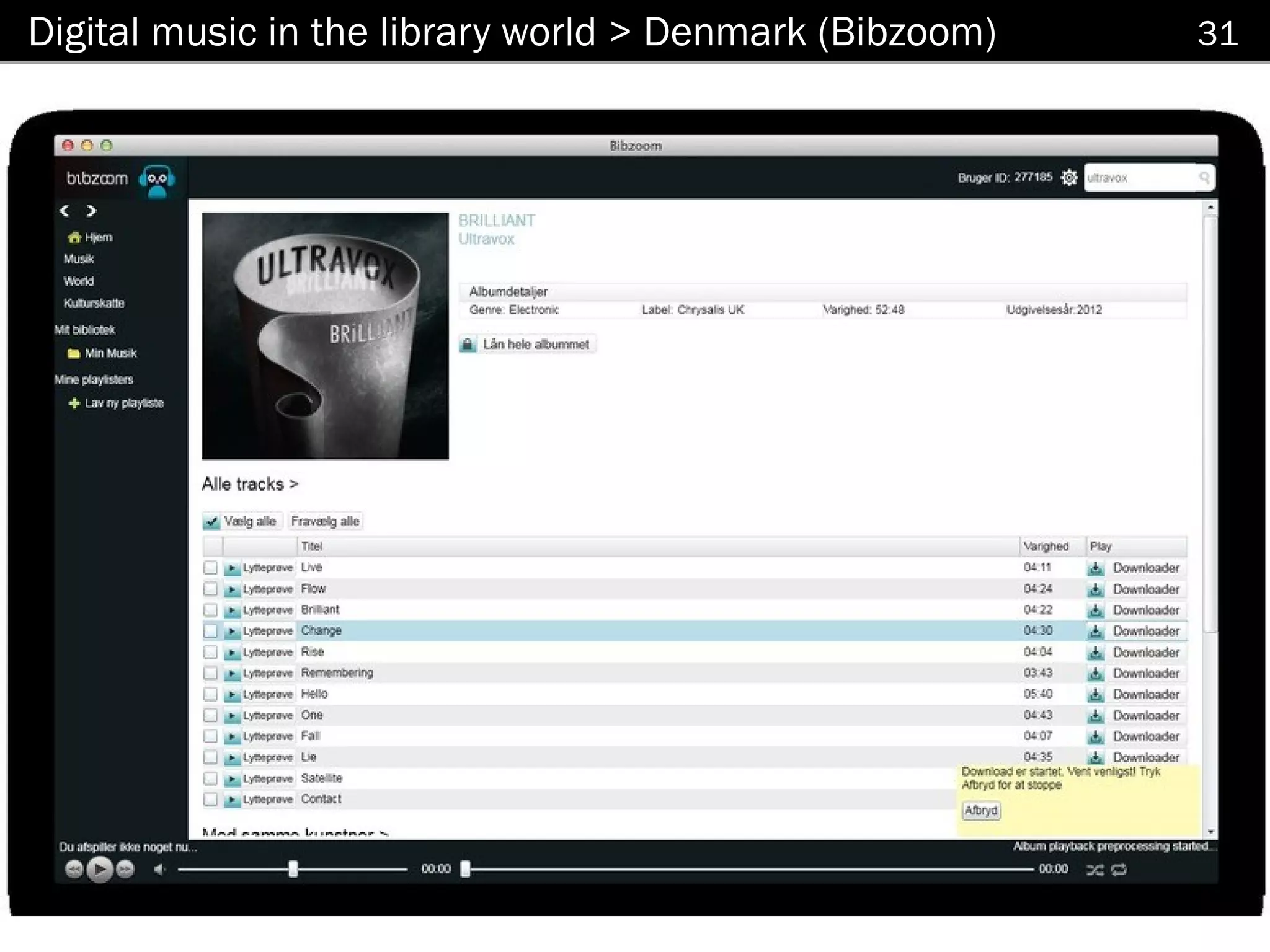This screenshot has width=1270, height=952.
Task: Go to Hjem home icon
Action: tap(74, 237)
